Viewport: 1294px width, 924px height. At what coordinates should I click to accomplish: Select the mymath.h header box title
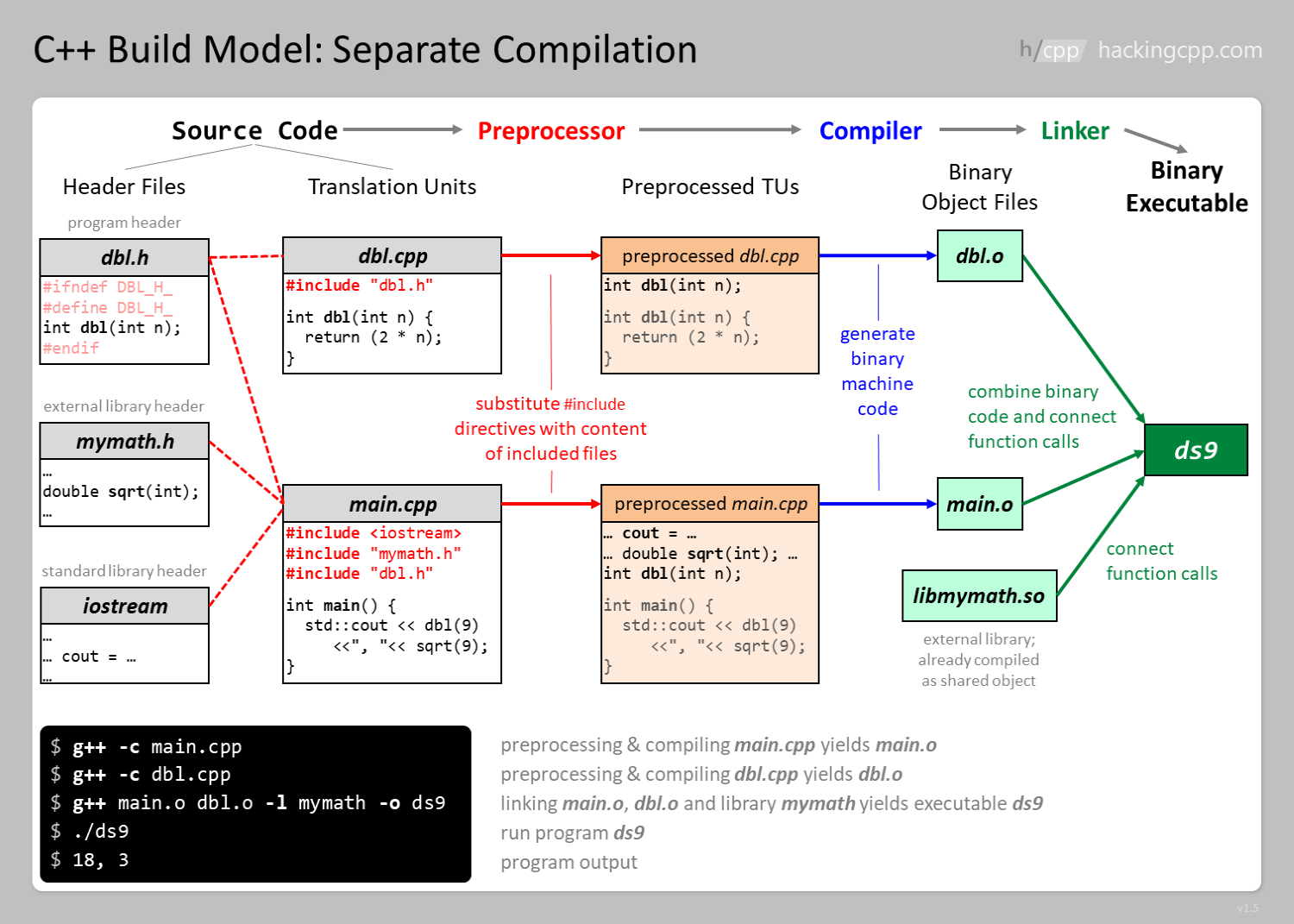pyautogui.click(x=124, y=442)
